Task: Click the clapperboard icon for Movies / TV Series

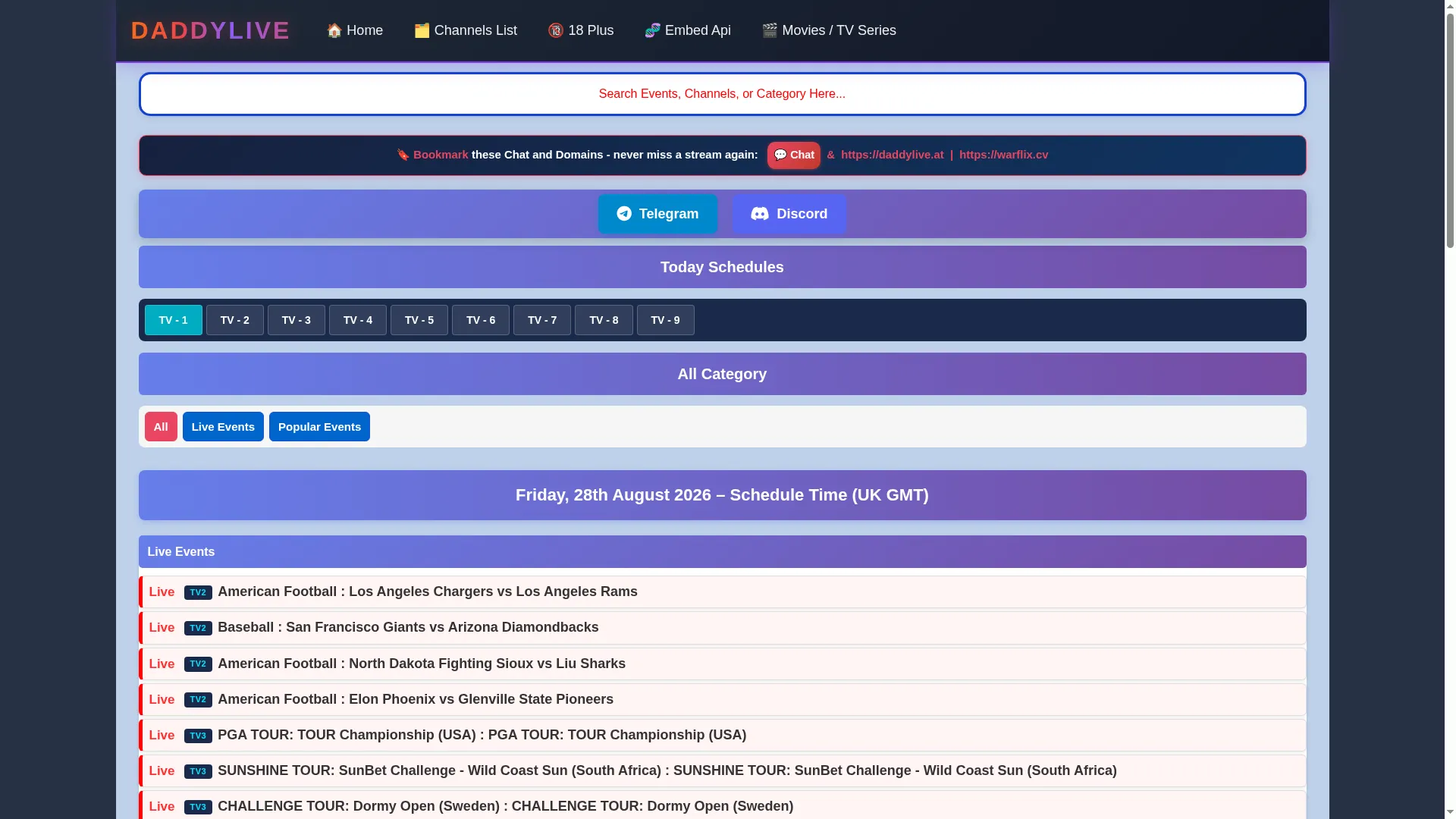Action: [x=770, y=30]
